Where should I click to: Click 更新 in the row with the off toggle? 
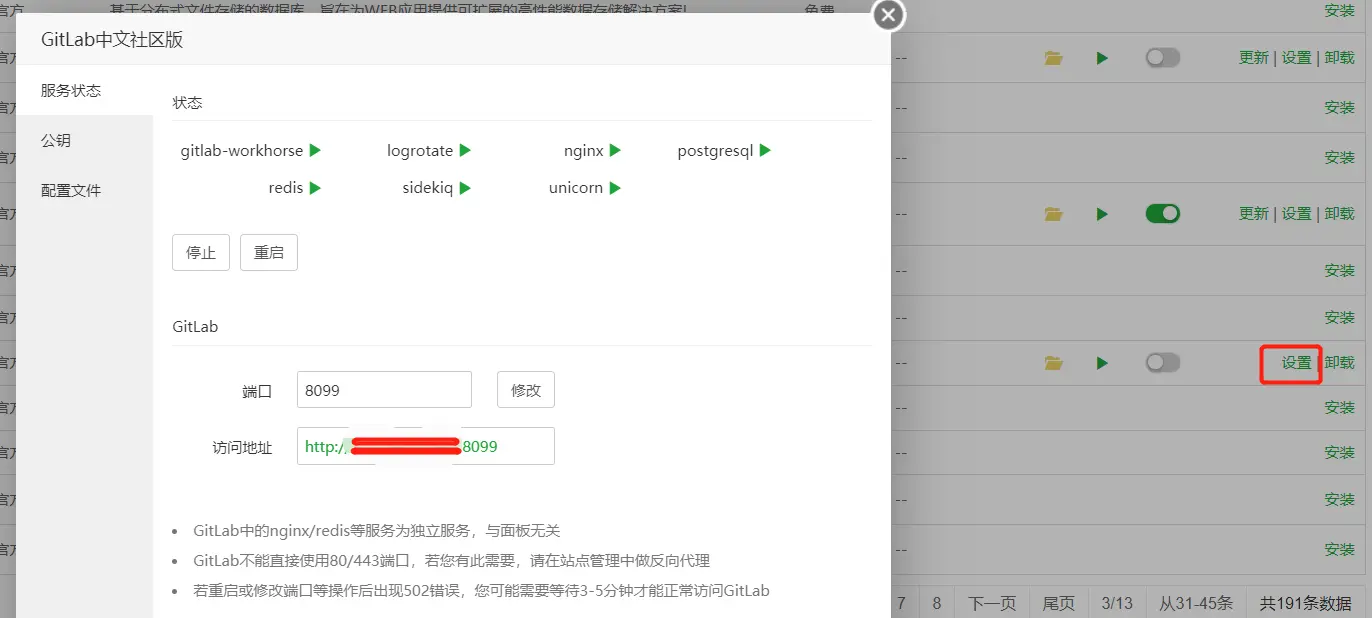click(x=1254, y=58)
